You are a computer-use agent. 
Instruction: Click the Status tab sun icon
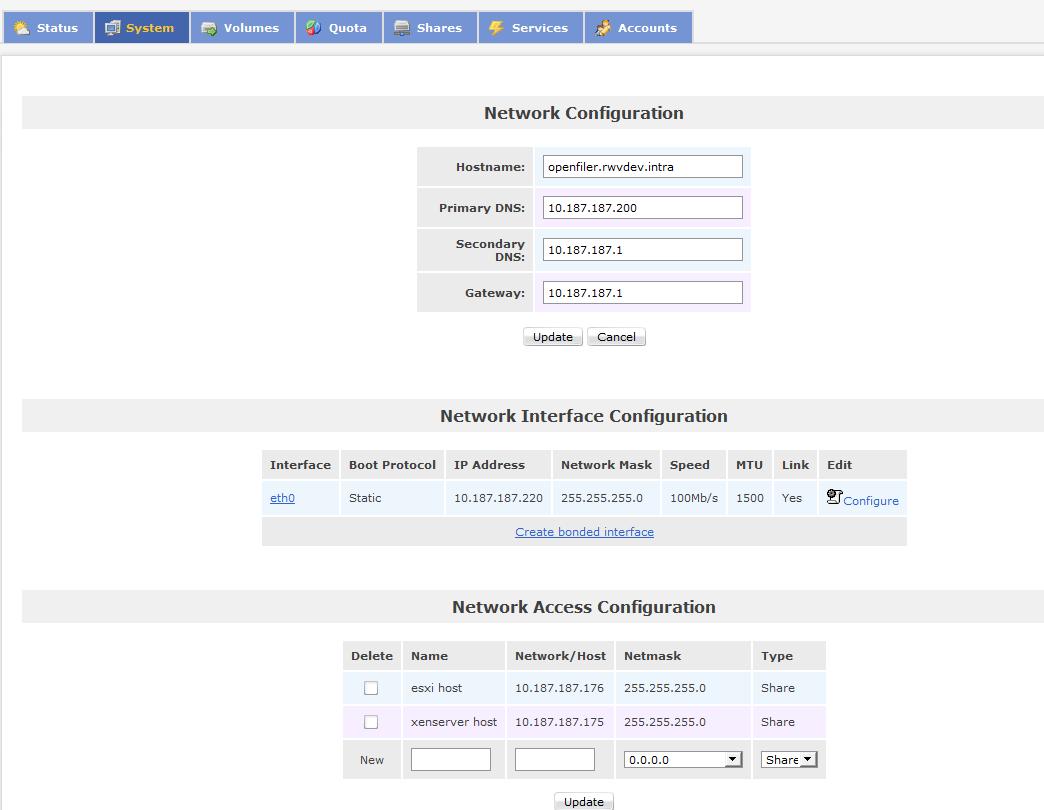click(21, 28)
